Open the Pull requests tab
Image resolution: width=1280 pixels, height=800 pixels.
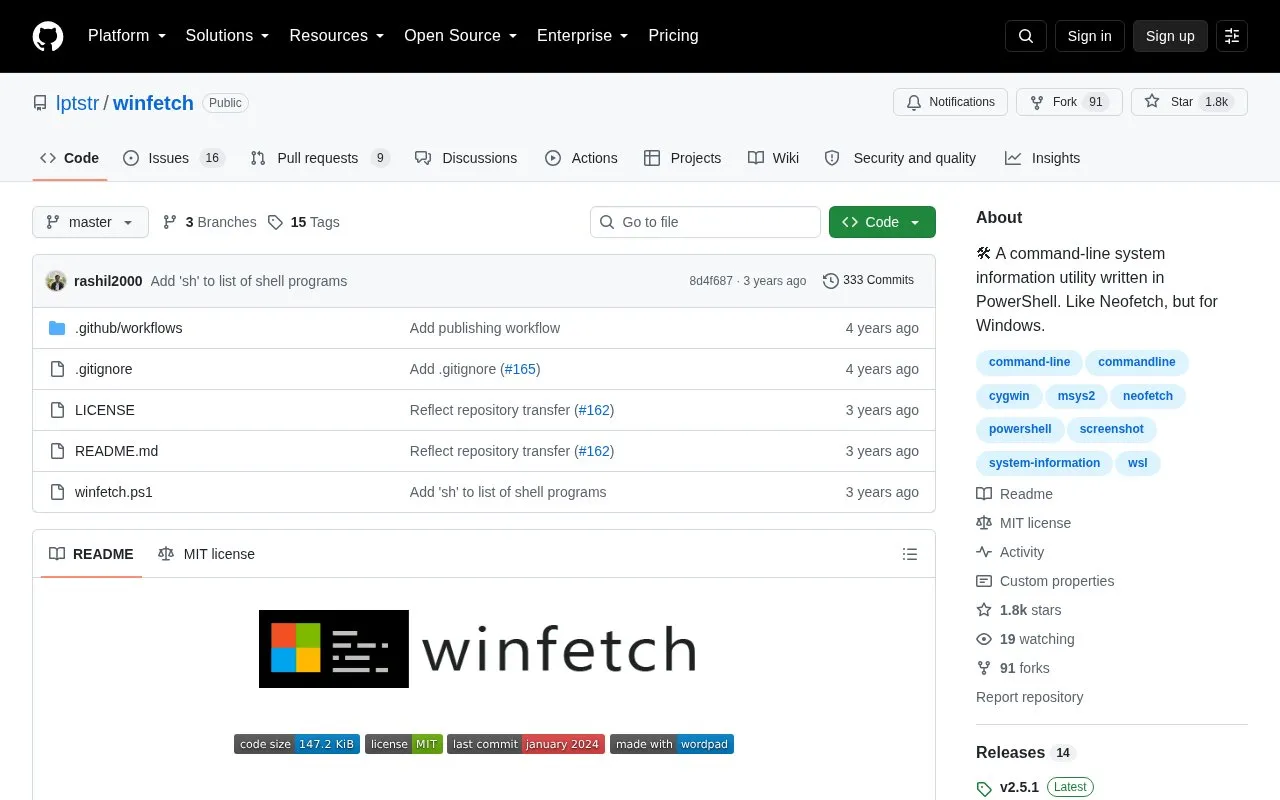[x=319, y=158]
